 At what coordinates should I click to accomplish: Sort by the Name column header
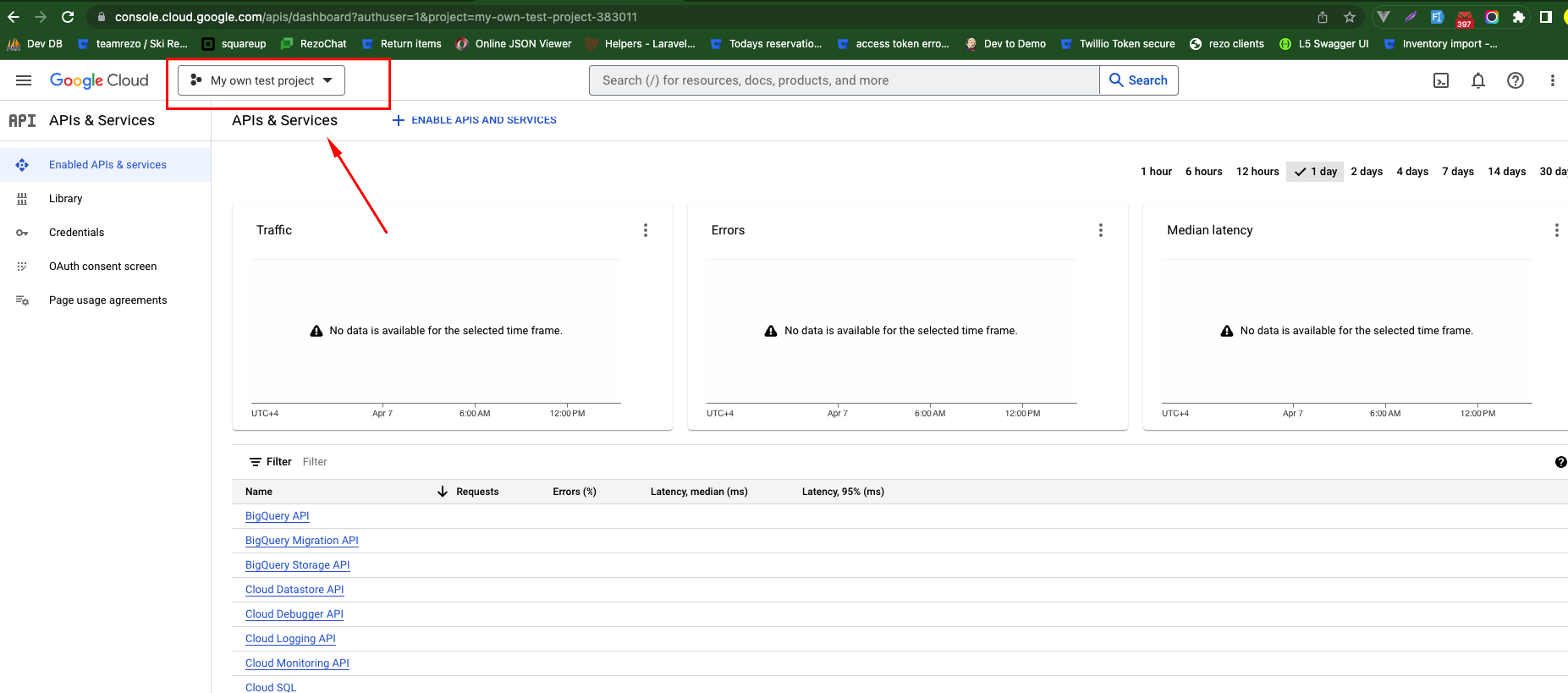[259, 492]
